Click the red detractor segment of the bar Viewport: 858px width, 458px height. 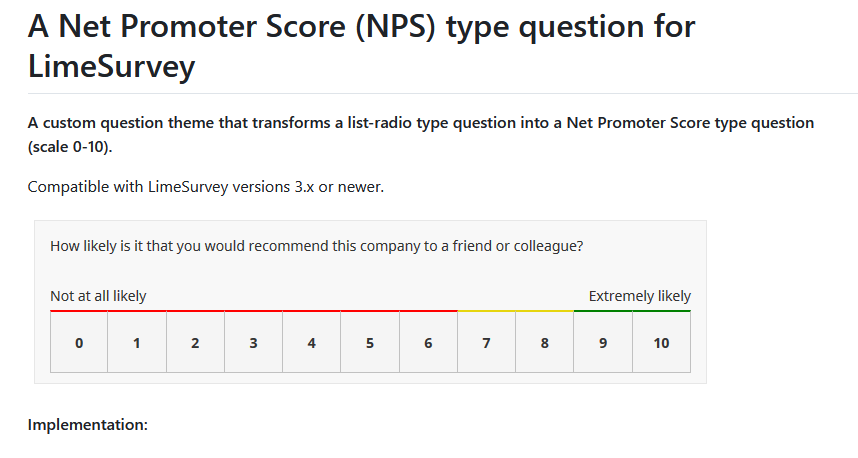click(x=254, y=311)
